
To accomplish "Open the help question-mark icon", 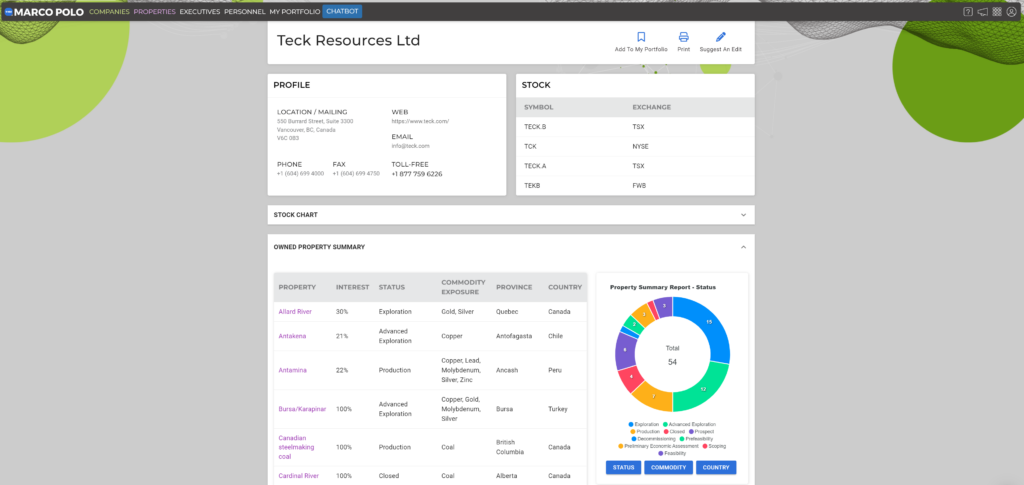I will pos(968,12).
